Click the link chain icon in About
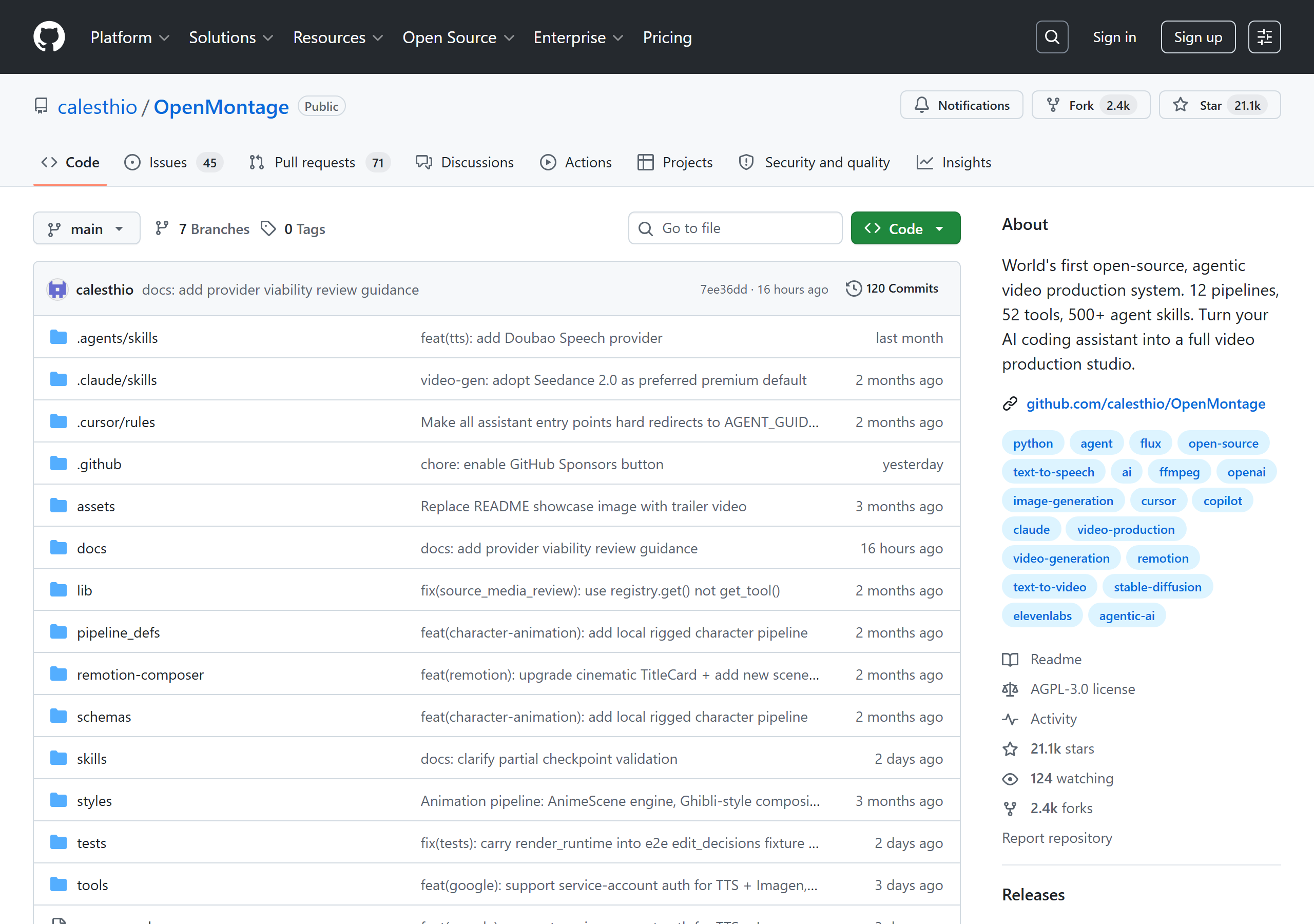Image resolution: width=1314 pixels, height=924 pixels. tap(1010, 404)
